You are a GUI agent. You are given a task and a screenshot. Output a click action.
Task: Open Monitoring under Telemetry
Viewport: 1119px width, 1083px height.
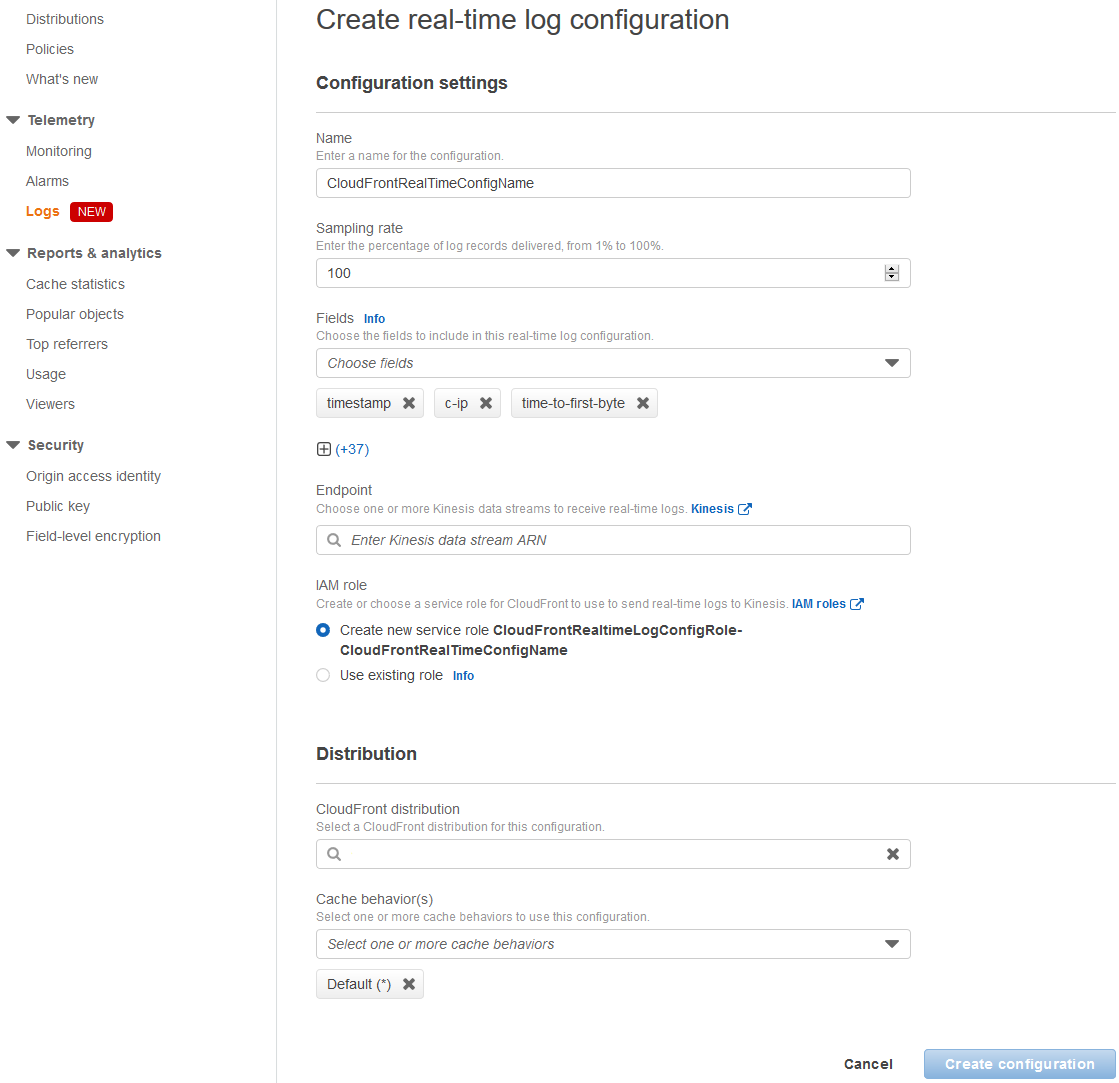pos(59,151)
